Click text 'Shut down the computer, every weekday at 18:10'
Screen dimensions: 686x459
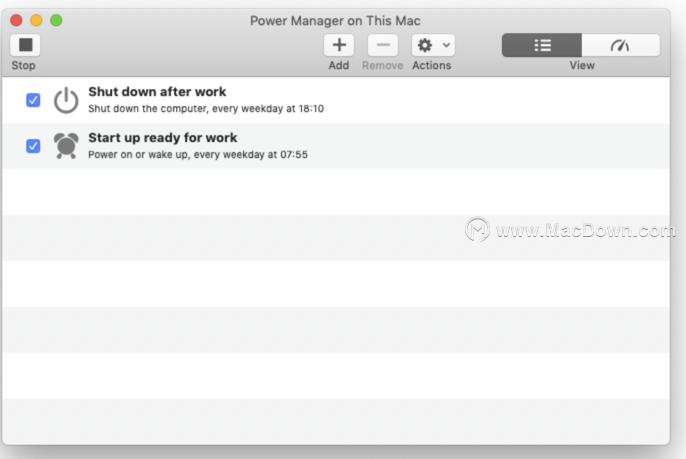[206, 109]
